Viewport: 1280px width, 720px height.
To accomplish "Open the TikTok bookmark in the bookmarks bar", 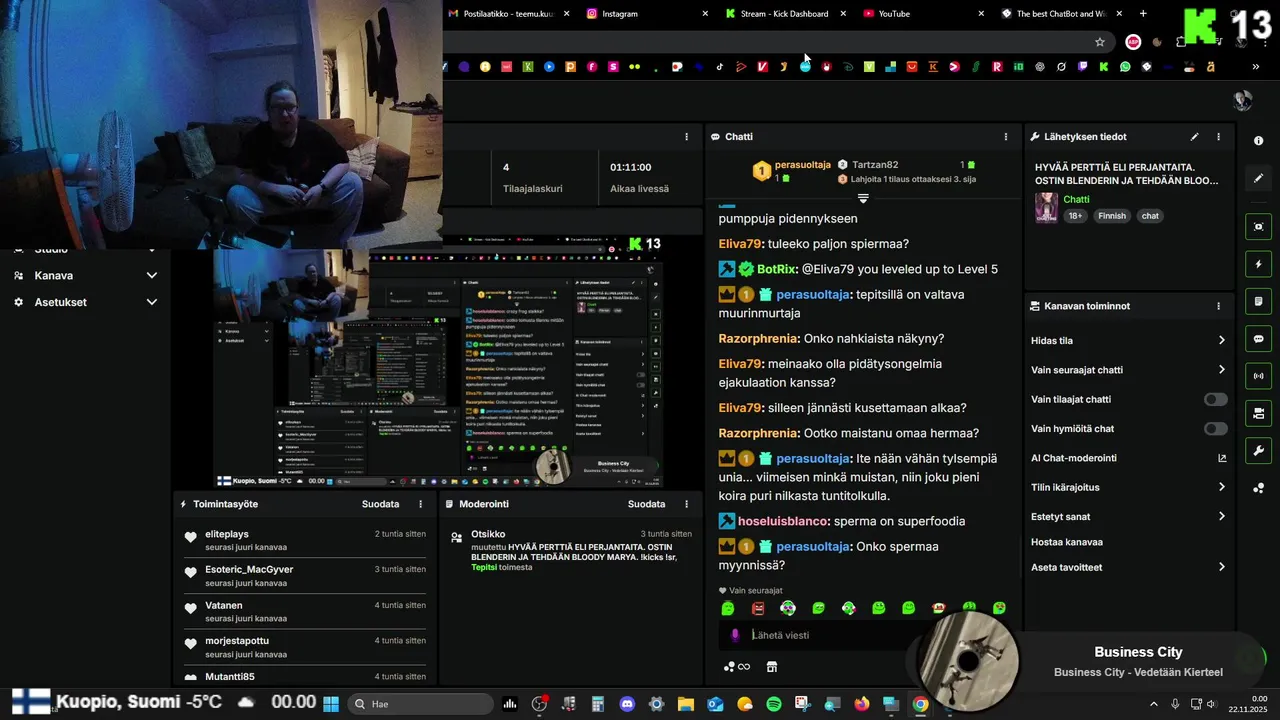I will [x=719, y=67].
